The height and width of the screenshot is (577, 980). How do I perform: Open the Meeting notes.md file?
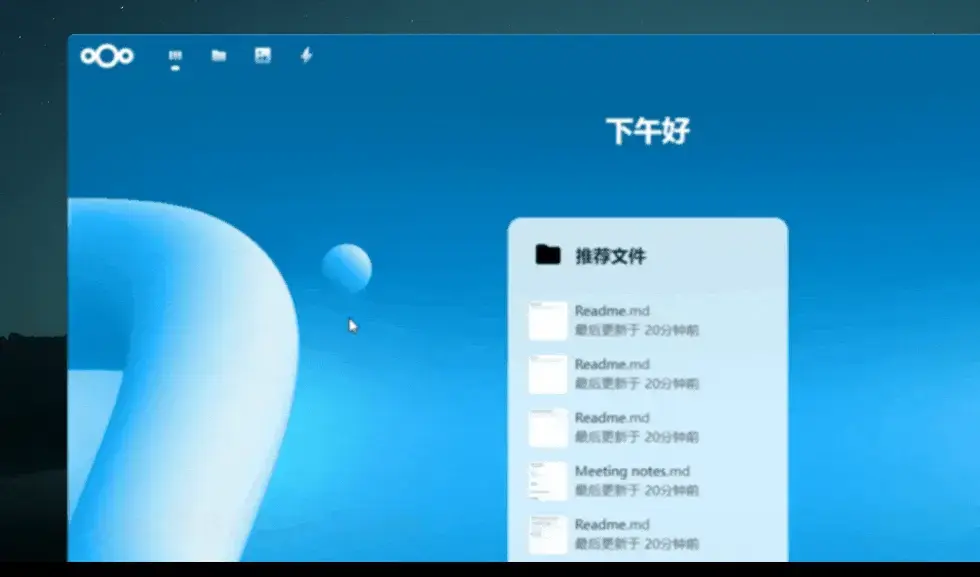[x=632, y=471]
